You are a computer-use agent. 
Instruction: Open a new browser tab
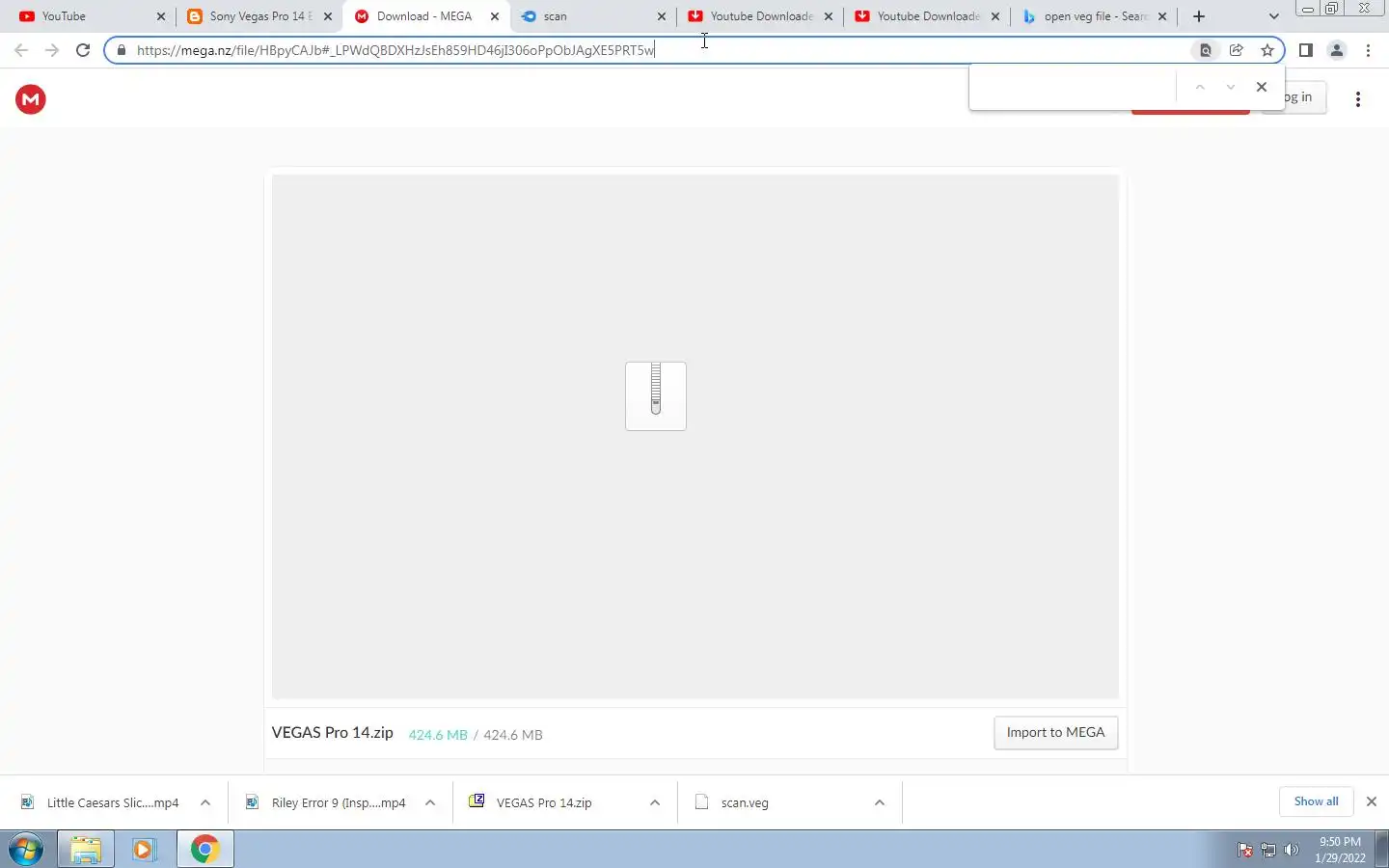(1199, 16)
